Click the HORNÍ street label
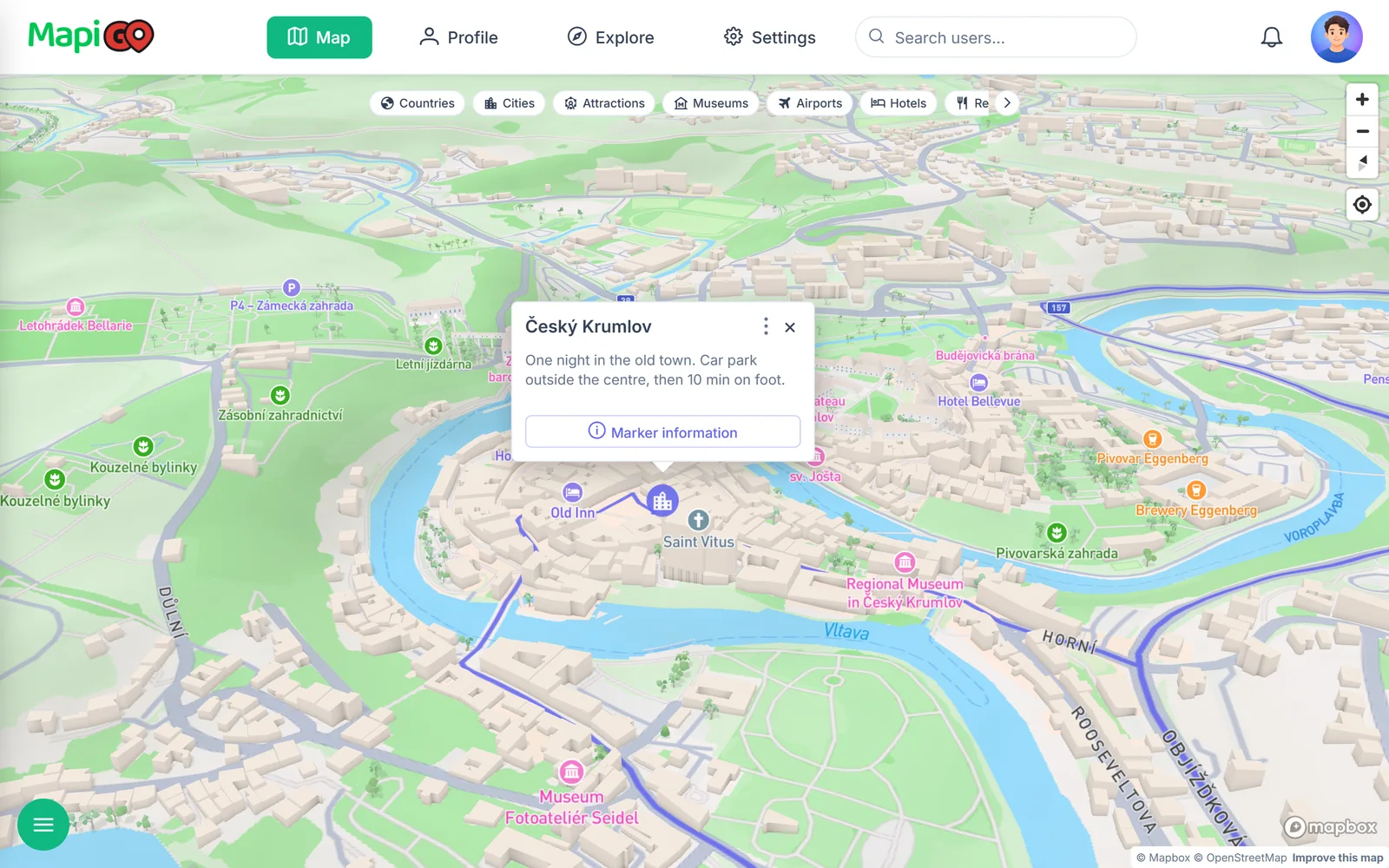 click(x=1070, y=642)
